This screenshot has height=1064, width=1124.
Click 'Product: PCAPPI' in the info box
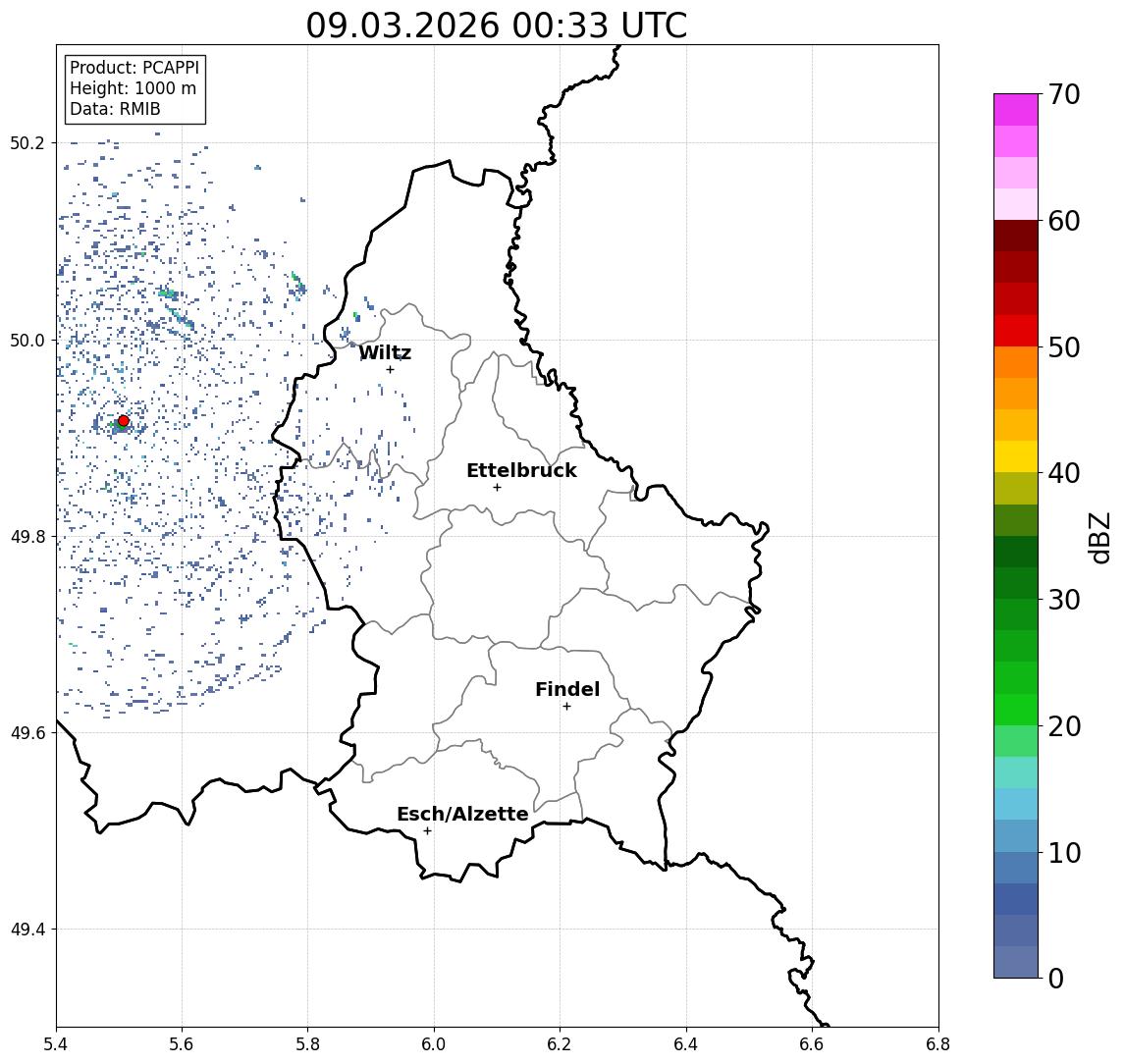click(134, 68)
